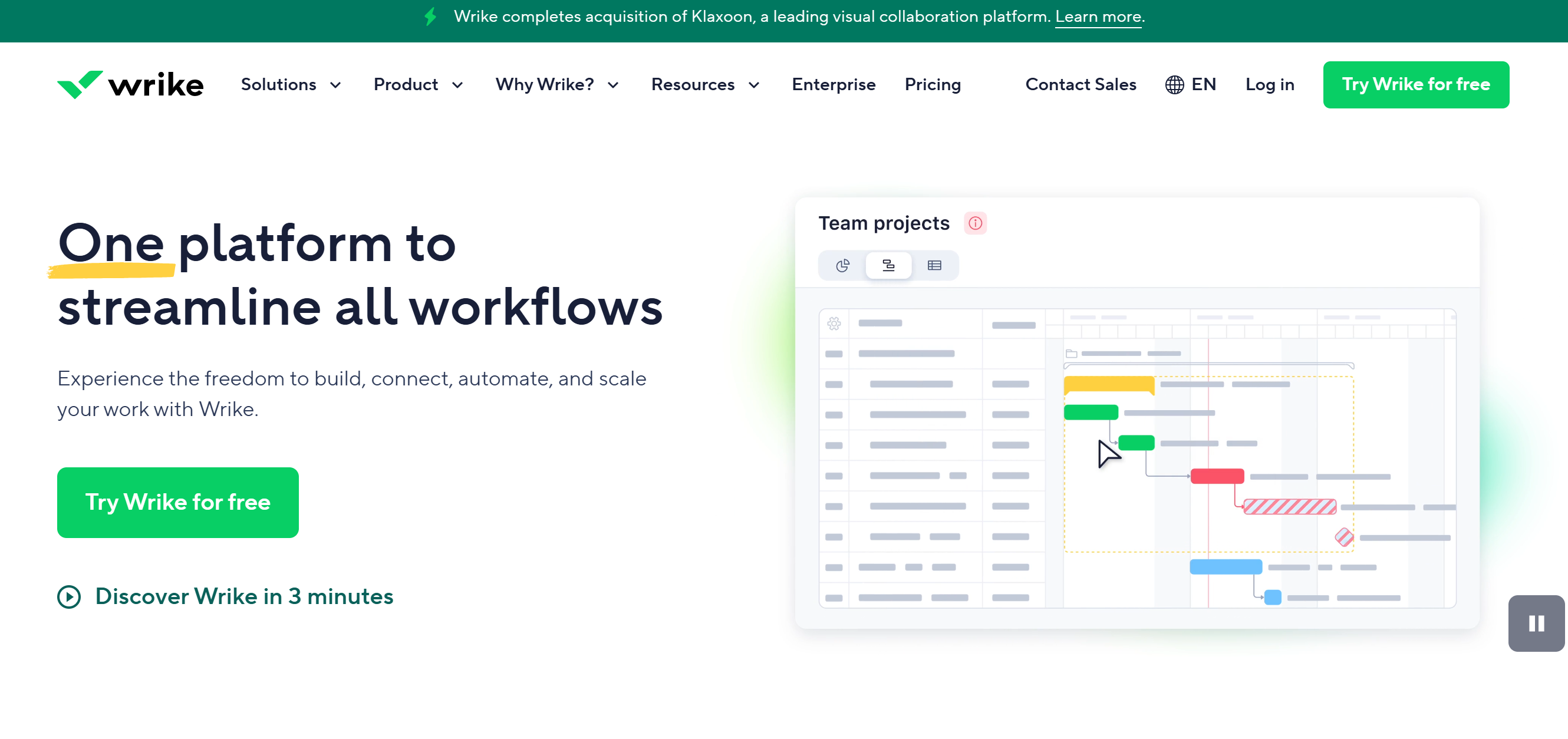The width and height of the screenshot is (1568, 739).
Task: Click the Log in link
Action: (x=1269, y=85)
